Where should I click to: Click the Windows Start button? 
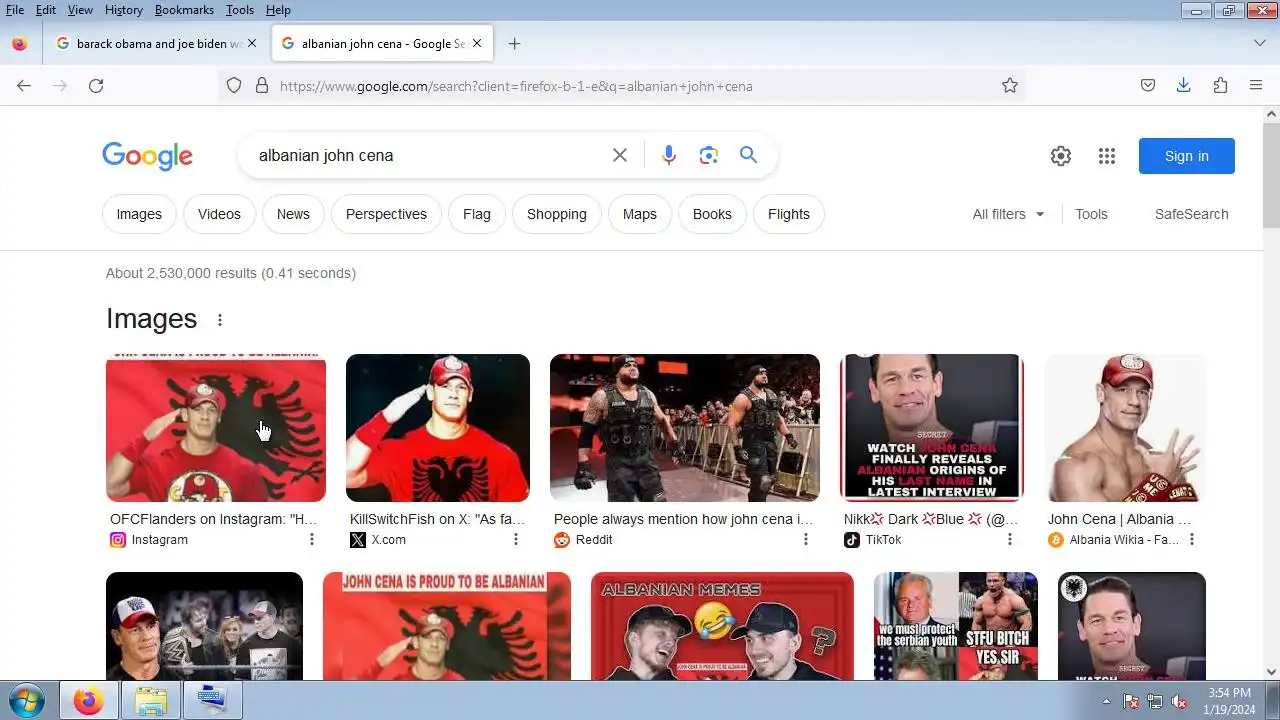pyautogui.click(x=25, y=701)
